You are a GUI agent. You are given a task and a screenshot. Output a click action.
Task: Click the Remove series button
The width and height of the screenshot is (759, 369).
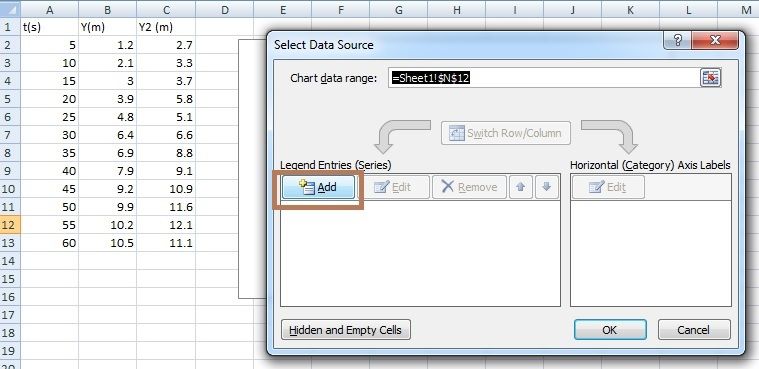coord(469,187)
